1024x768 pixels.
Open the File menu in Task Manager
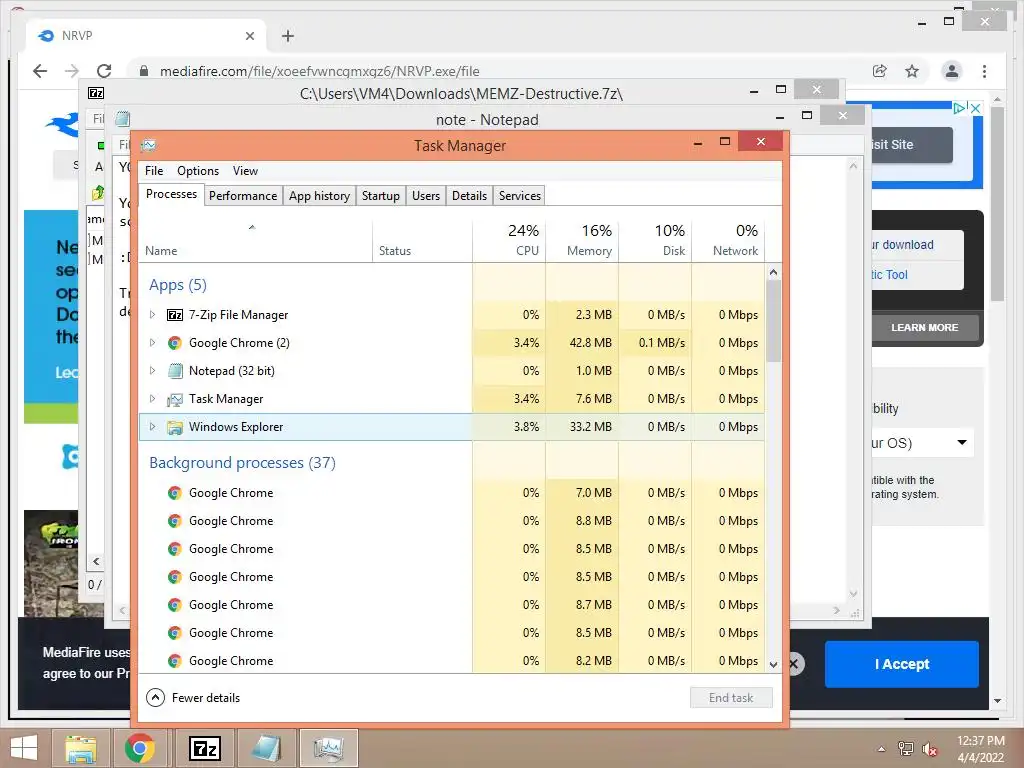(x=154, y=171)
